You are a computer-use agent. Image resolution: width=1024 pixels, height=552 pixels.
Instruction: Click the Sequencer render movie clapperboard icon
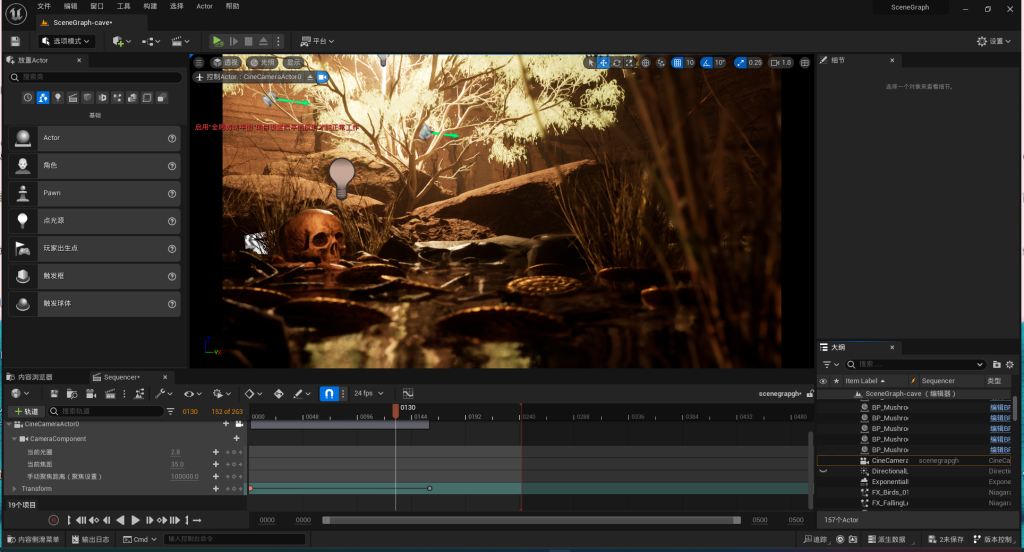110,394
